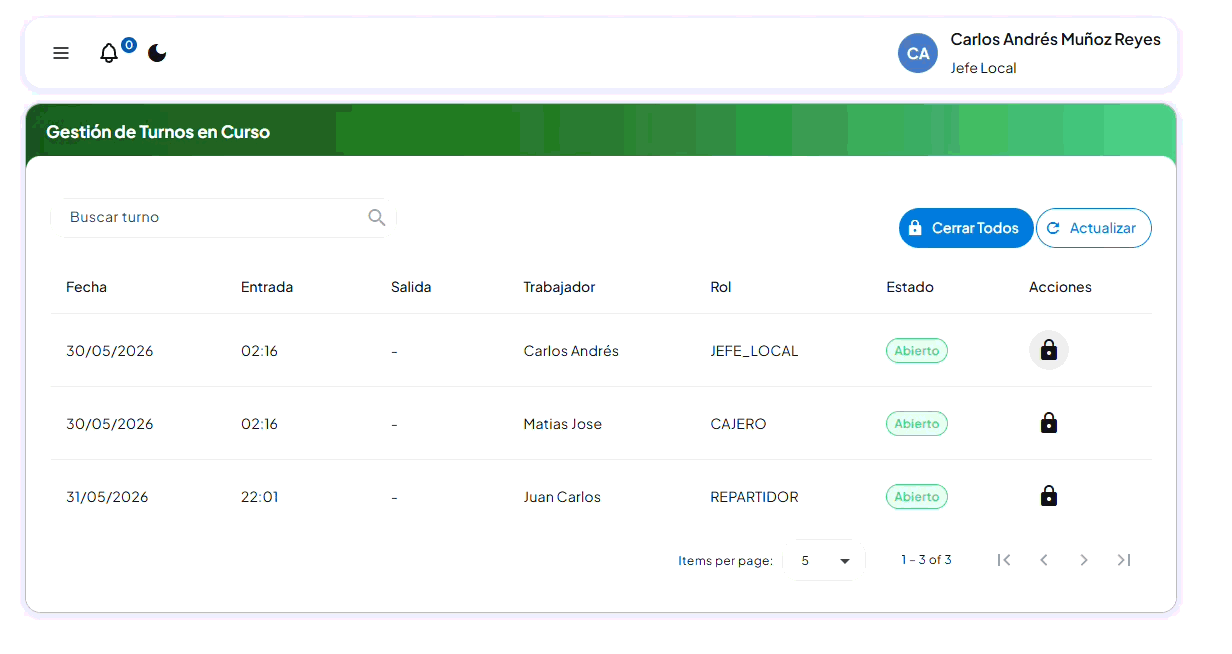
Task: Close Juan Carlos shift with lock icon
Action: tap(1049, 496)
